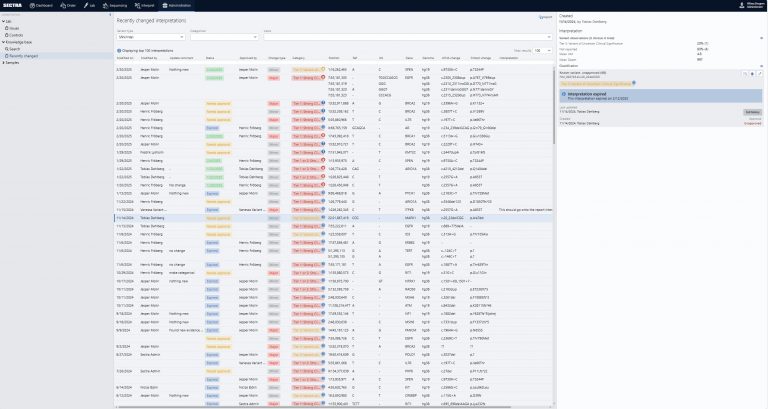The width and height of the screenshot is (768, 409).
Task: Expand the Samples tree node
Action: 4,61
